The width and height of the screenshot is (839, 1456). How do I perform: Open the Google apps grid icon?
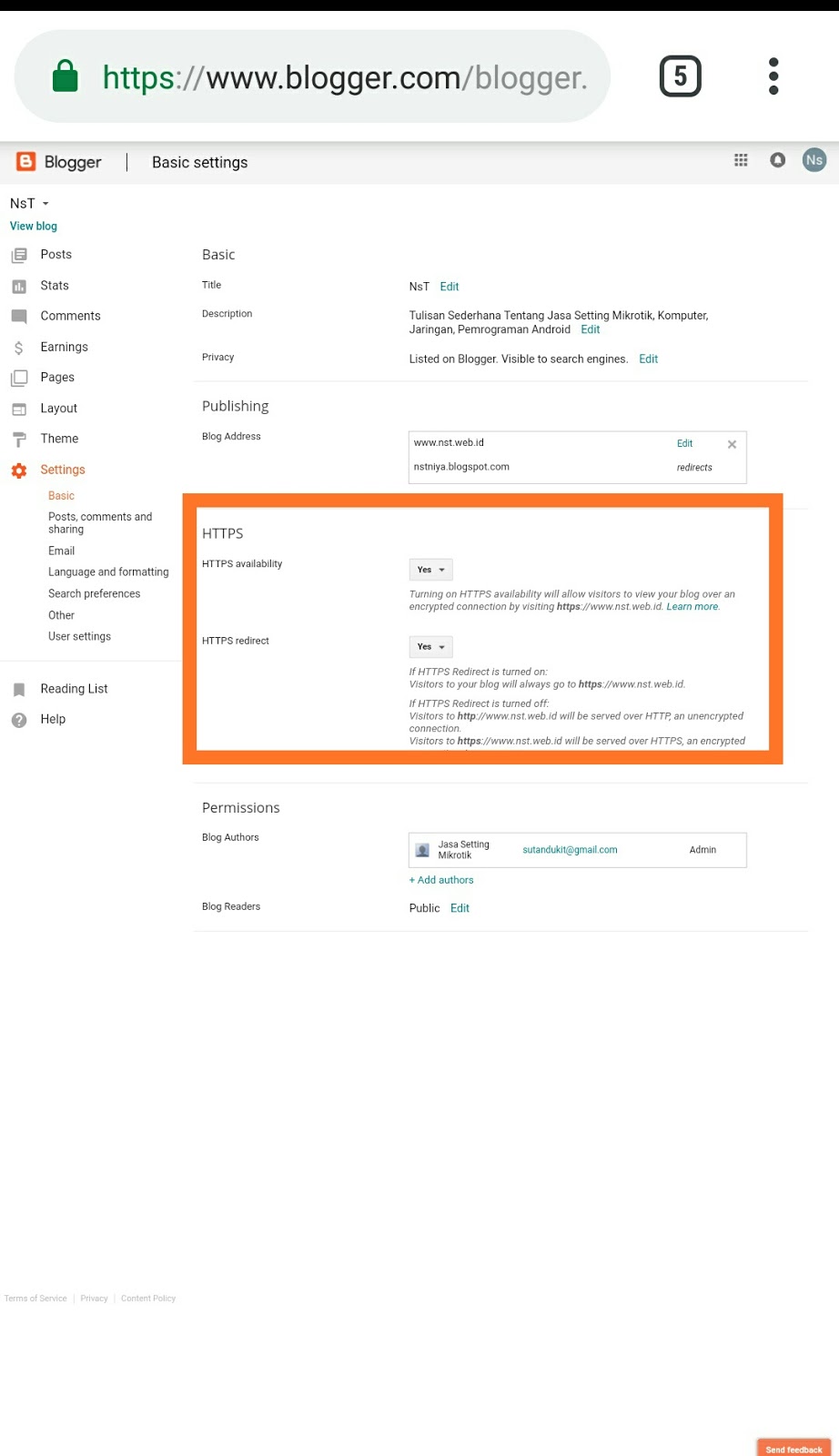(x=741, y=160)
